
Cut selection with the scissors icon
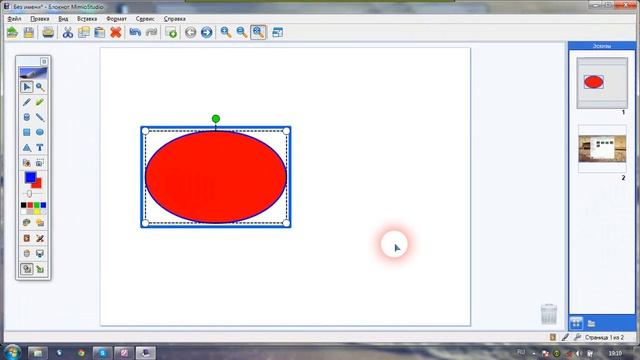click(x=68, y=32)
